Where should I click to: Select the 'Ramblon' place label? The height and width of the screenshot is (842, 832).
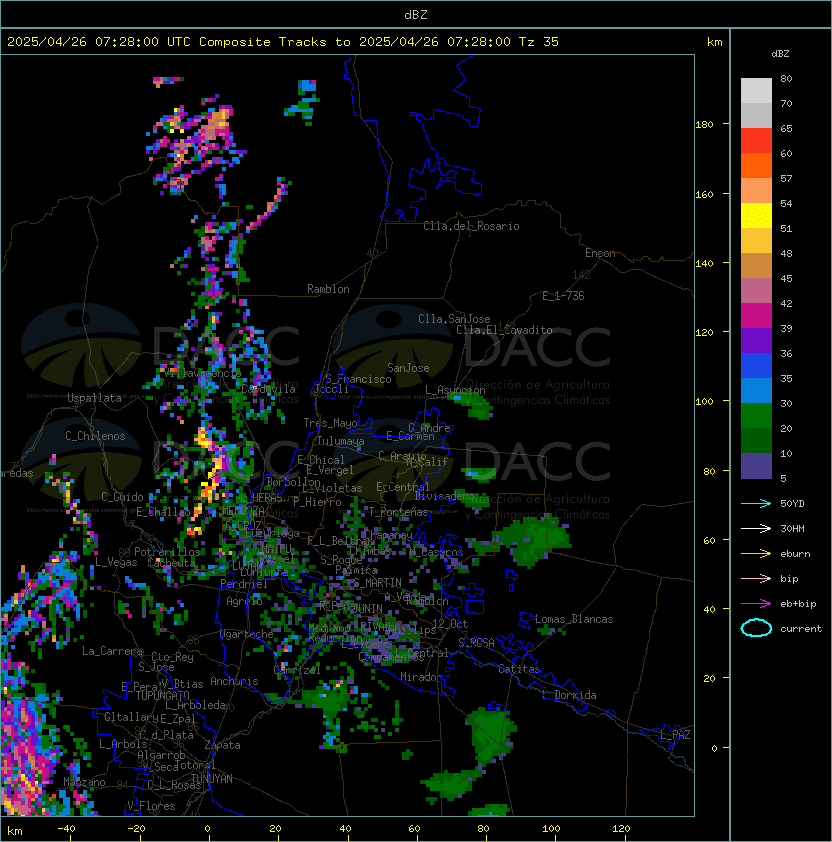pos(328,289)
